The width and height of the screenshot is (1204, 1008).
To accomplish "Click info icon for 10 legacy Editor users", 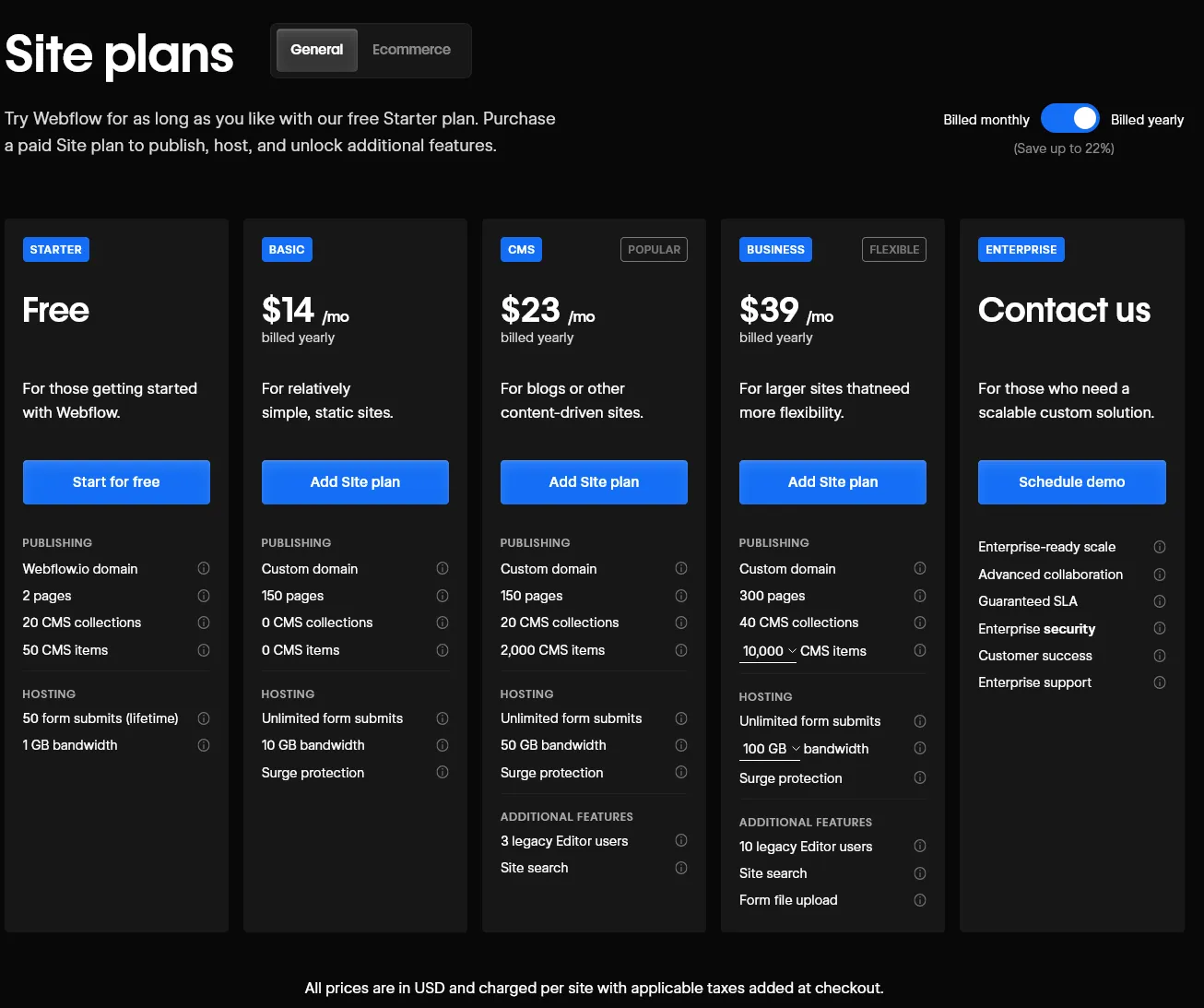I will pos(920,846).
